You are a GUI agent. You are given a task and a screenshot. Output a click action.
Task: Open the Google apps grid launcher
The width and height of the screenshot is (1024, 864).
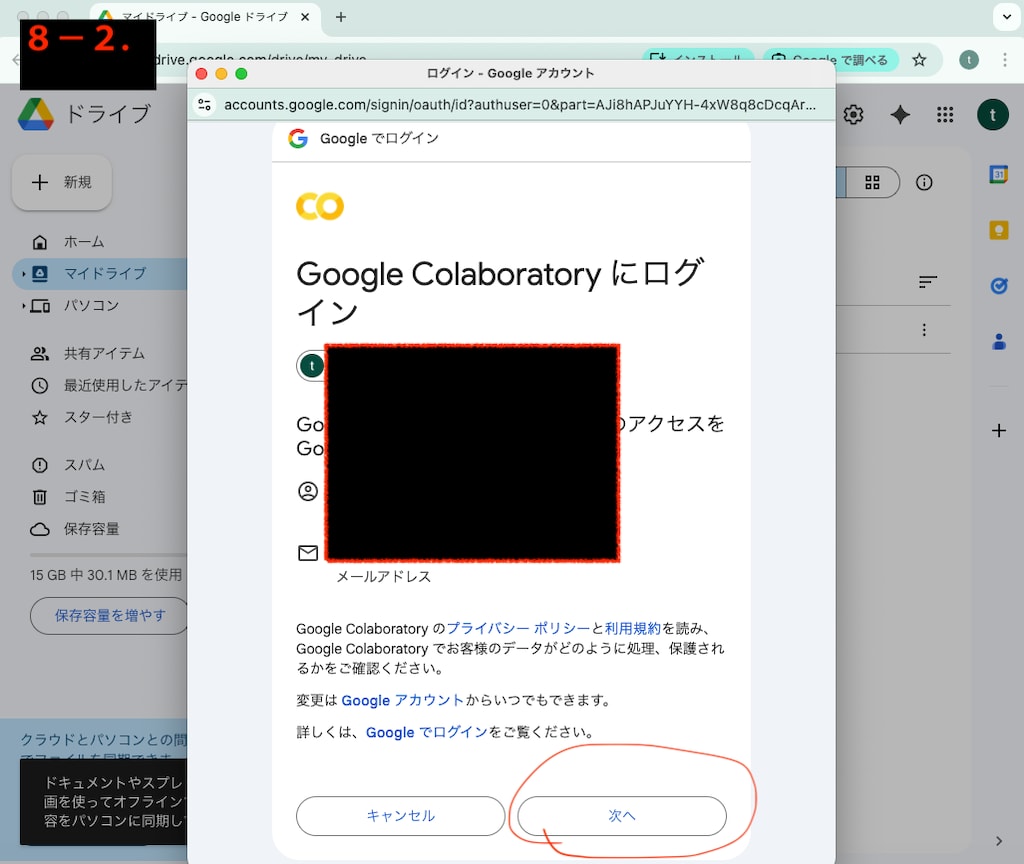(945, 114)
